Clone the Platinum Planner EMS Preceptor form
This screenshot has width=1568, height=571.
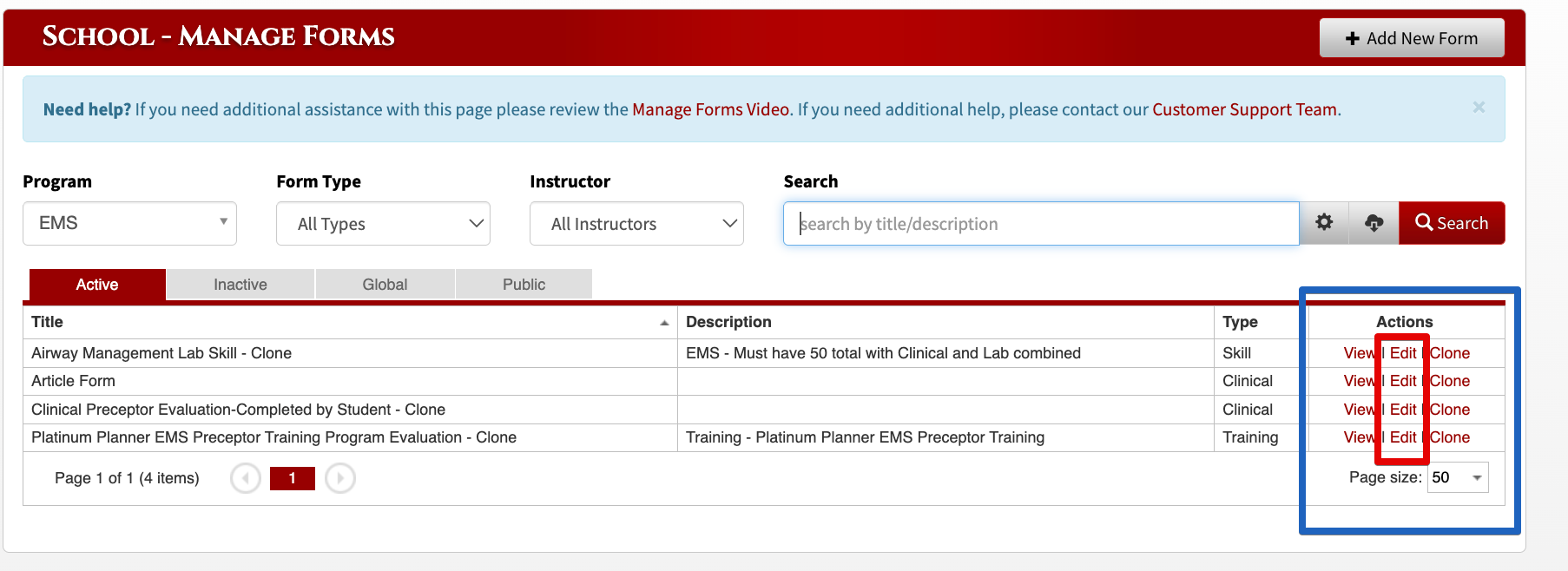[1450, 437]
